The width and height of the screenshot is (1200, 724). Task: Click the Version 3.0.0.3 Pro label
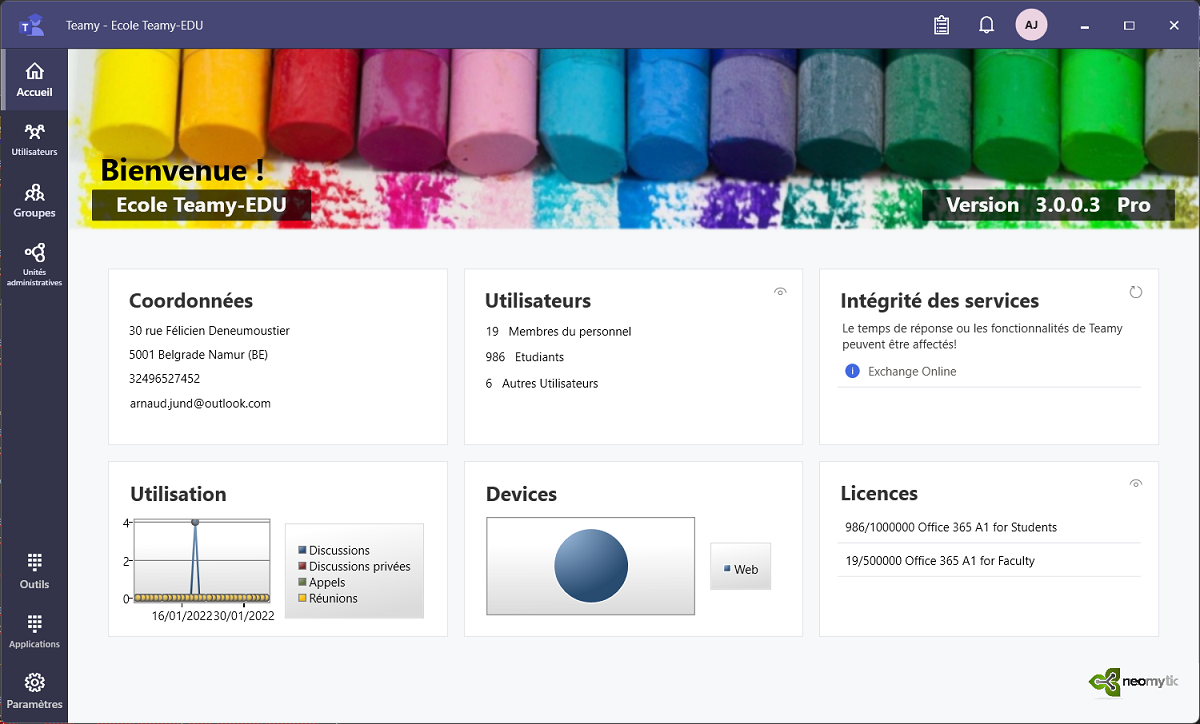1048,205
